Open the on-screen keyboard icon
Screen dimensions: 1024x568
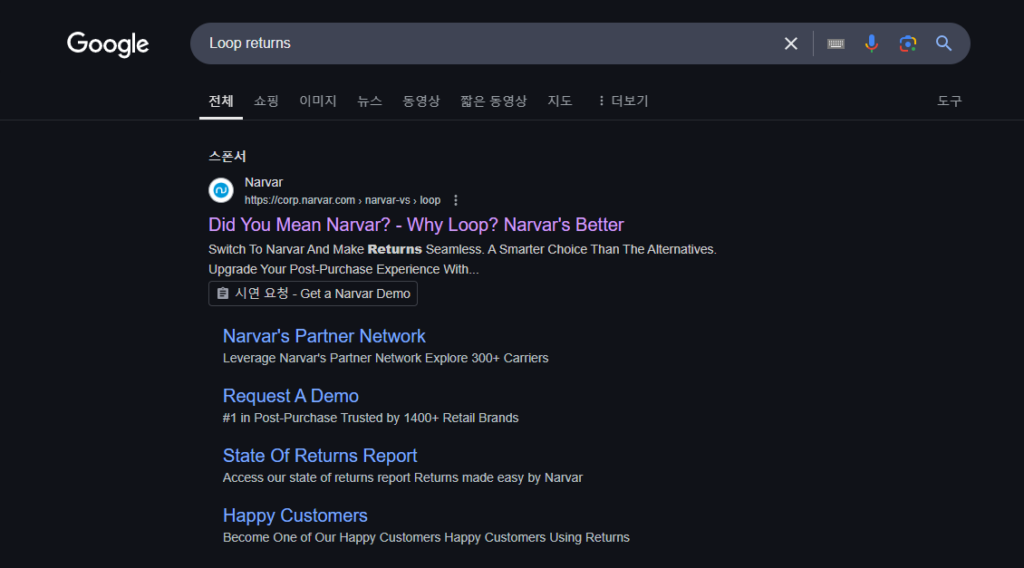[835, 44]
